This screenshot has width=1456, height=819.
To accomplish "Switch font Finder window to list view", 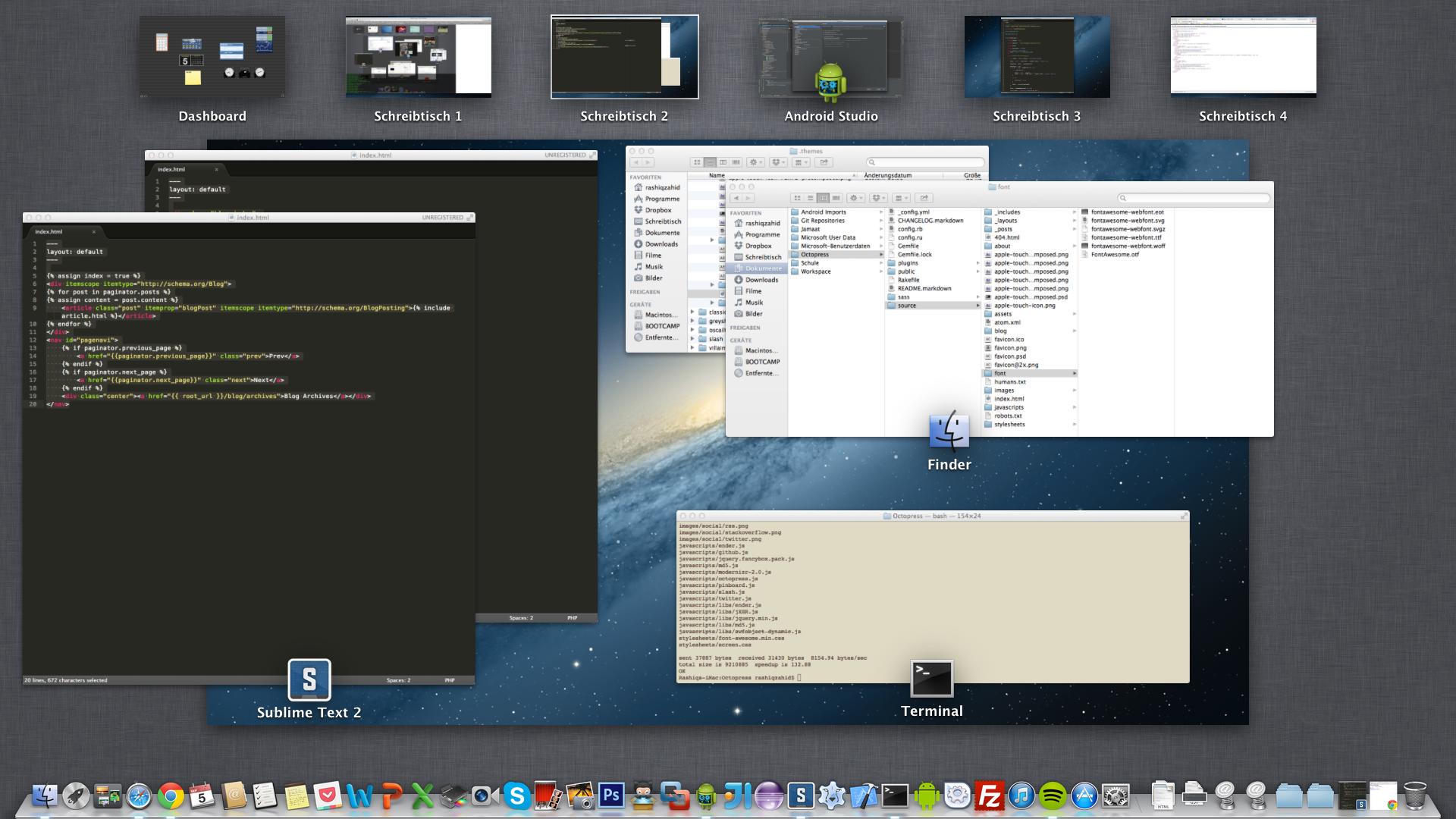I will [x=810, y=198].
